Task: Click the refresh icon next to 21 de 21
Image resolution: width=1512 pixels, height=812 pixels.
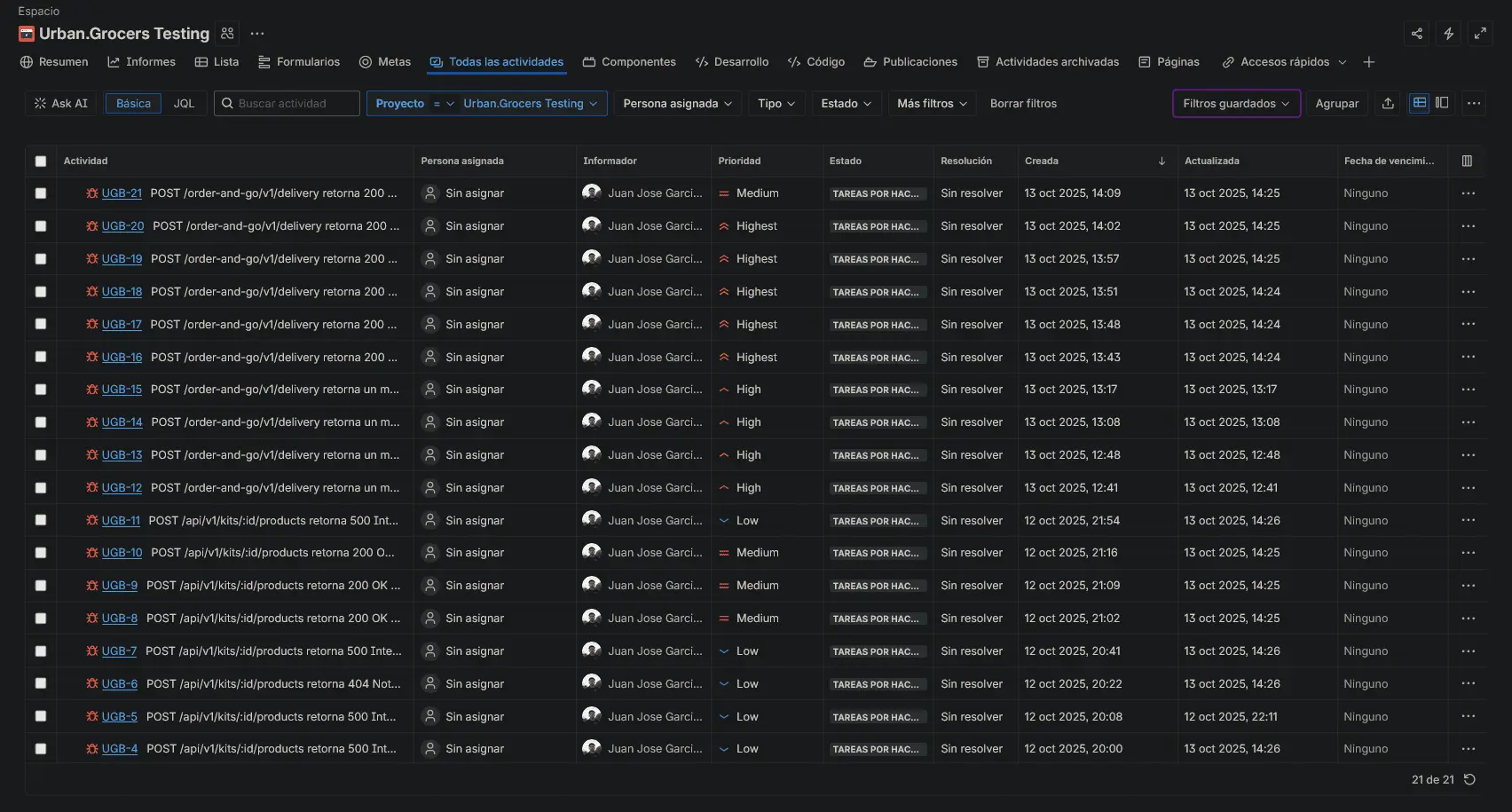Action: coord(1469,779)
